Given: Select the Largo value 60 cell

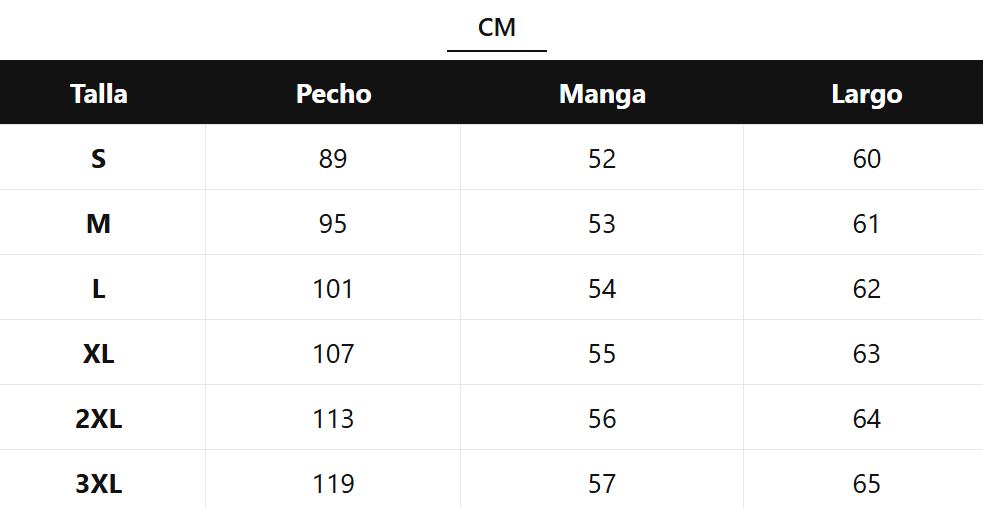Looking at the screenshot, I should click(x=866, y=159).
